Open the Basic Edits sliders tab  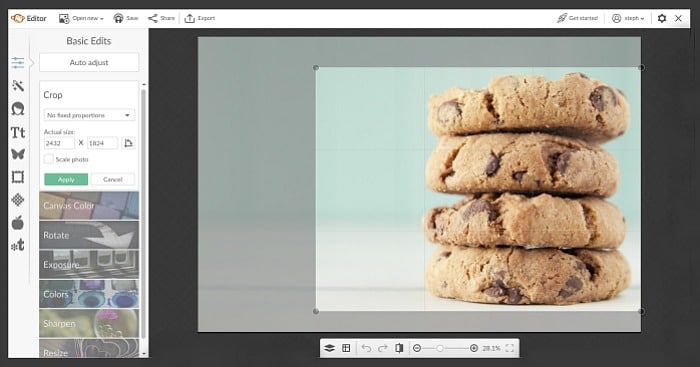[18, 63]
